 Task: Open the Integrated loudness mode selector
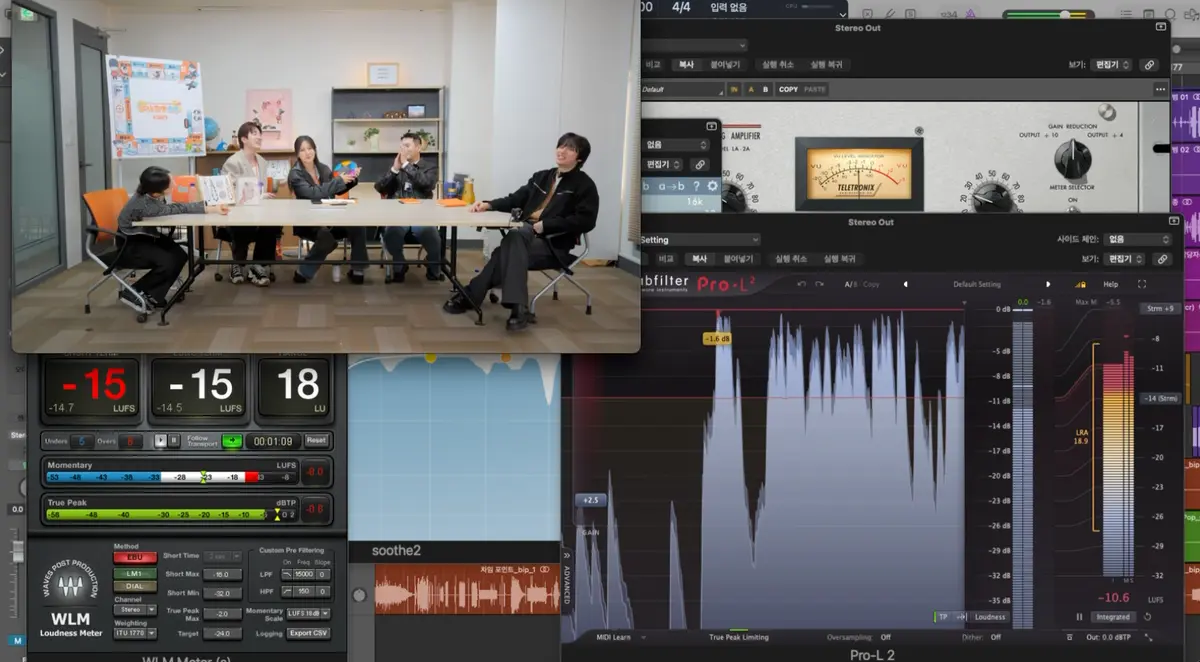tap(1112, 617)
